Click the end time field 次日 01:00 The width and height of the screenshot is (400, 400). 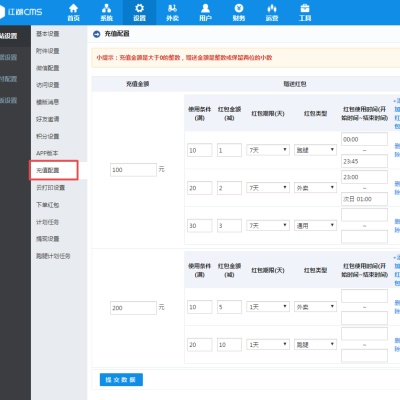point(364,199)
